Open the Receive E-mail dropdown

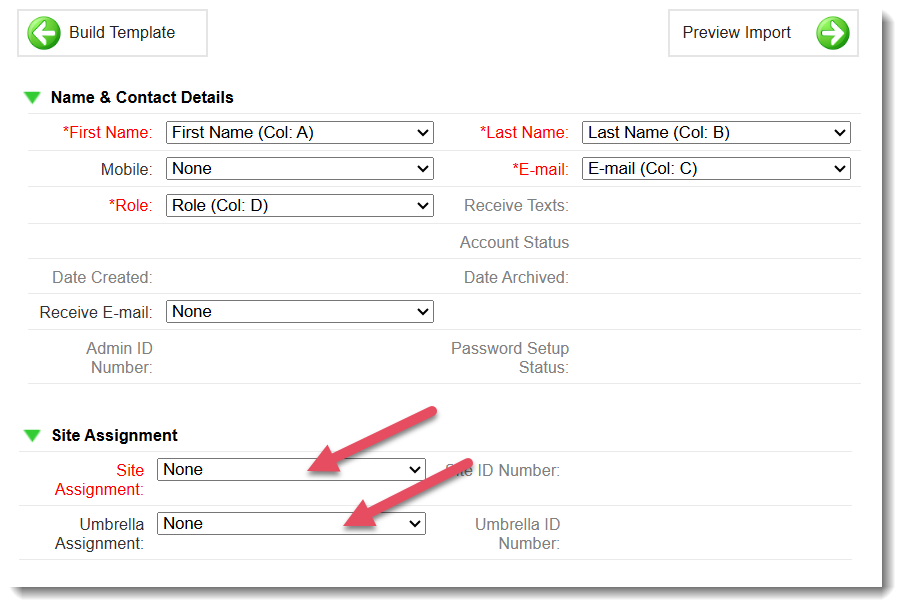point(300,312)
